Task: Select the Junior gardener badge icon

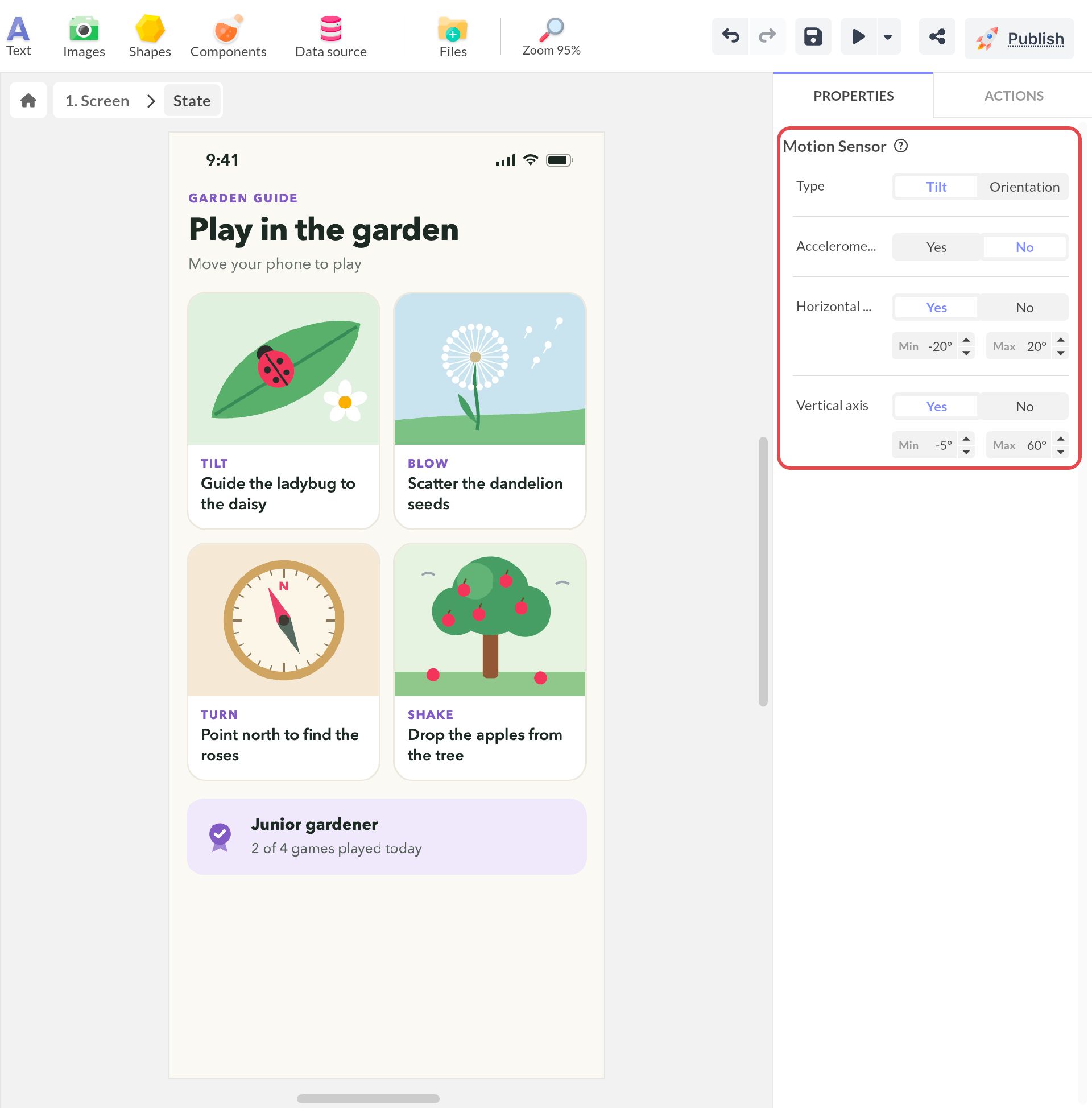Action: (x=220, y=837)
